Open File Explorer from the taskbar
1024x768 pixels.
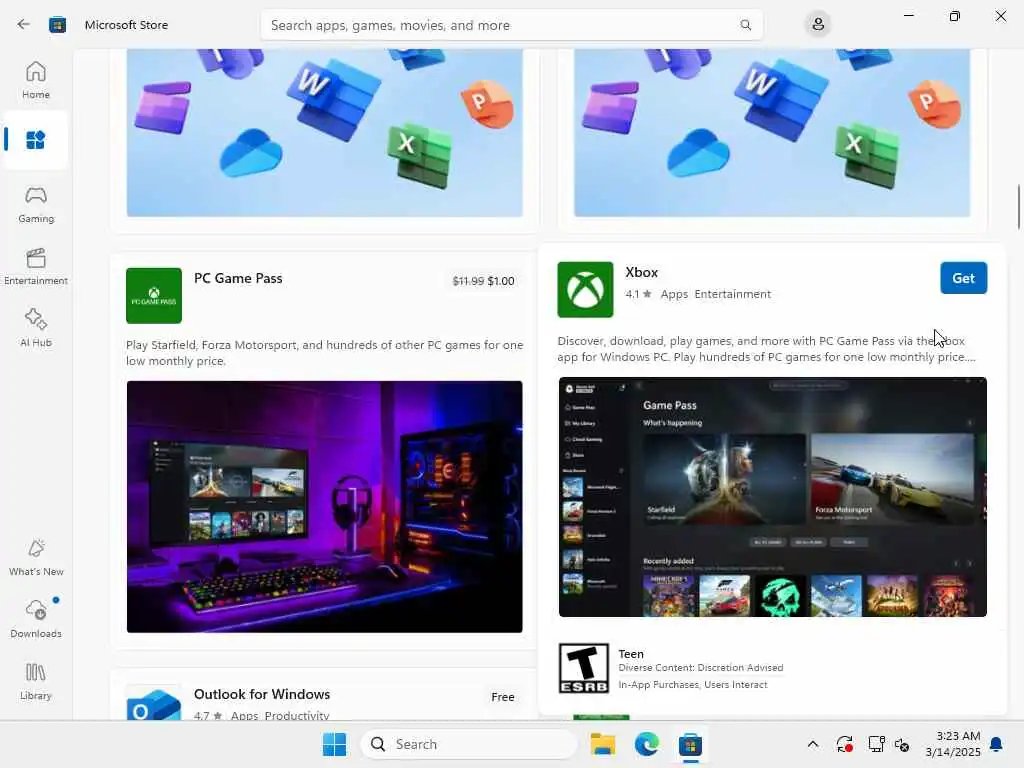tap(603, 744)
